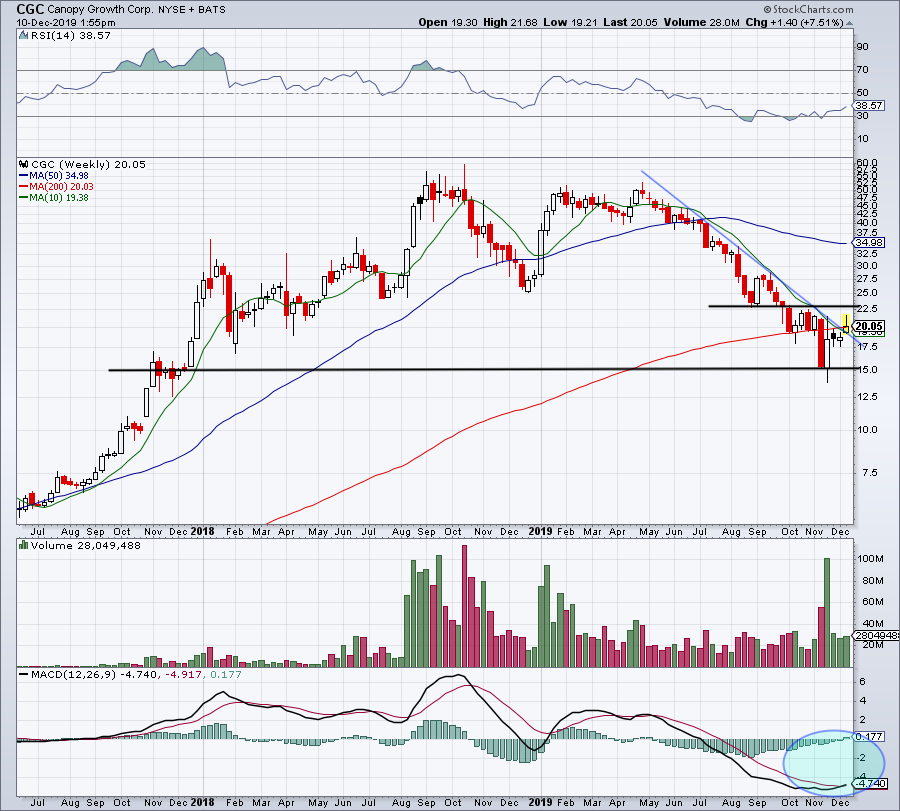Viewport: 900px width, 811px height.
Task: Click the CGC ticker symbol in the header
Action: [30, 9]
